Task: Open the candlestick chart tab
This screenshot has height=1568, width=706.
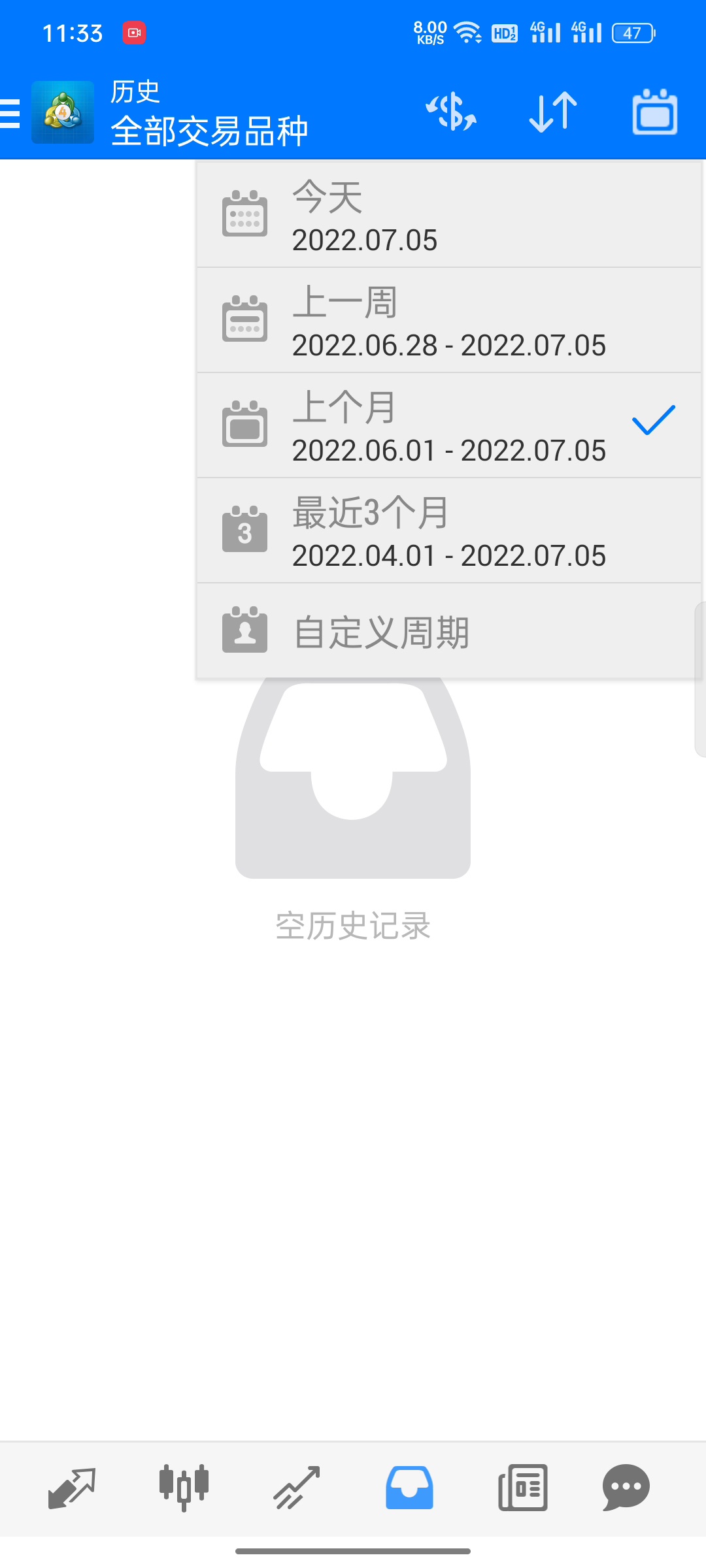Action: [184, 1488]
